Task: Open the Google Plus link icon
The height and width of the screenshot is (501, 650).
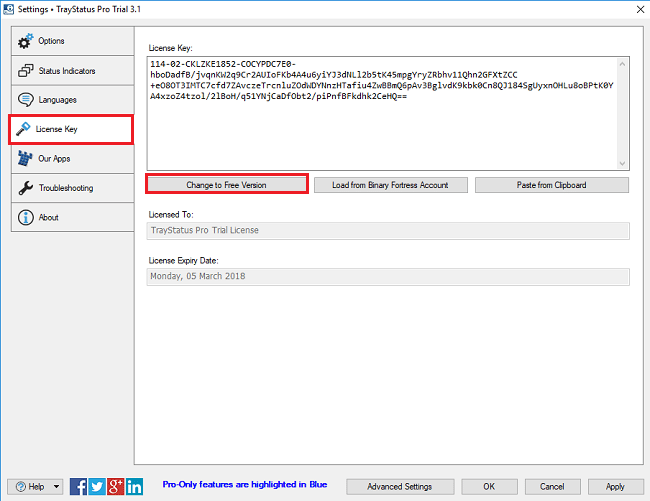Action: (116, 486)
